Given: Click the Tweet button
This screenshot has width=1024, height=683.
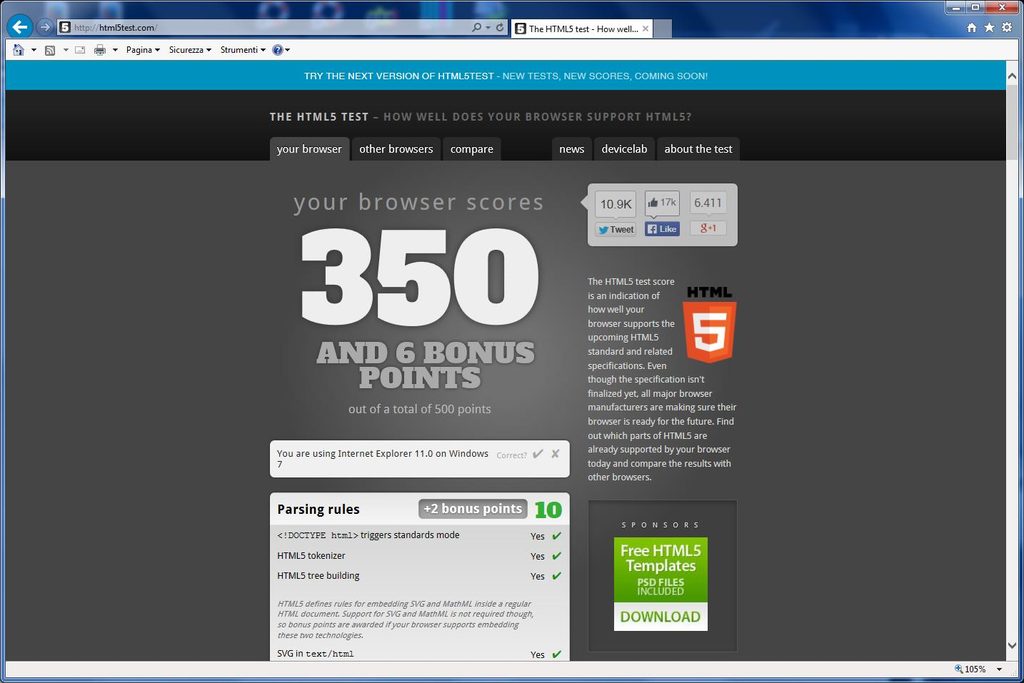Looking at the screenshot, I should 616,229.
